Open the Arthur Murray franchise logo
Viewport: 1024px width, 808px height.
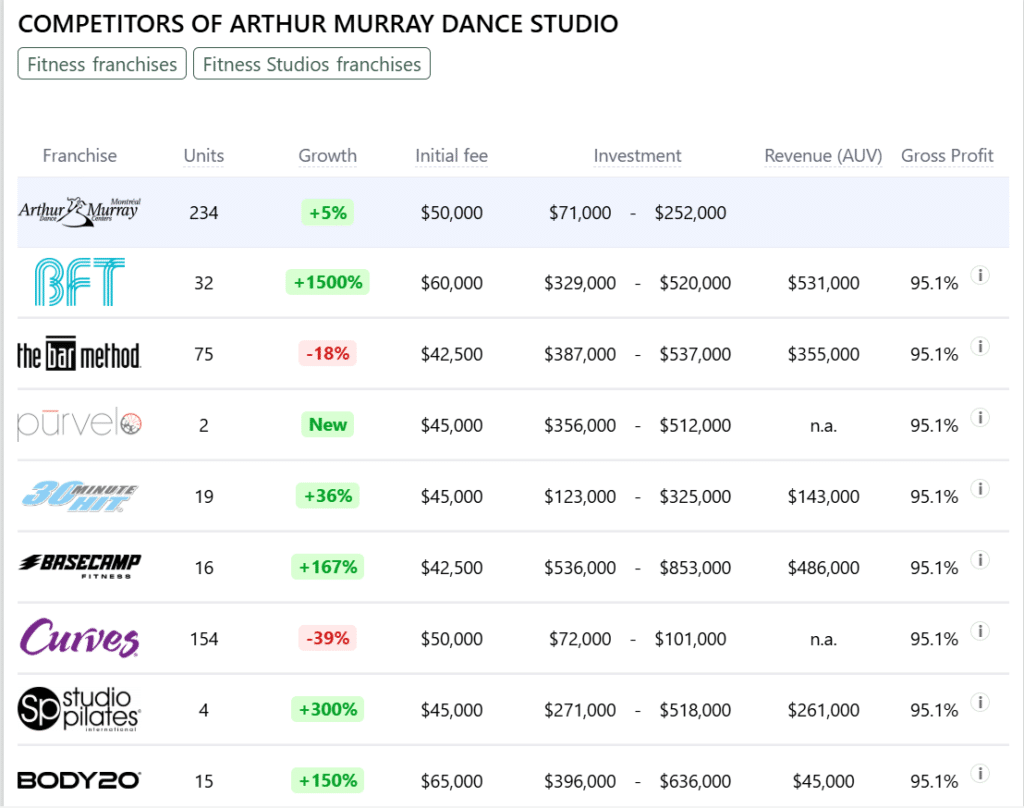coord(80,212)
